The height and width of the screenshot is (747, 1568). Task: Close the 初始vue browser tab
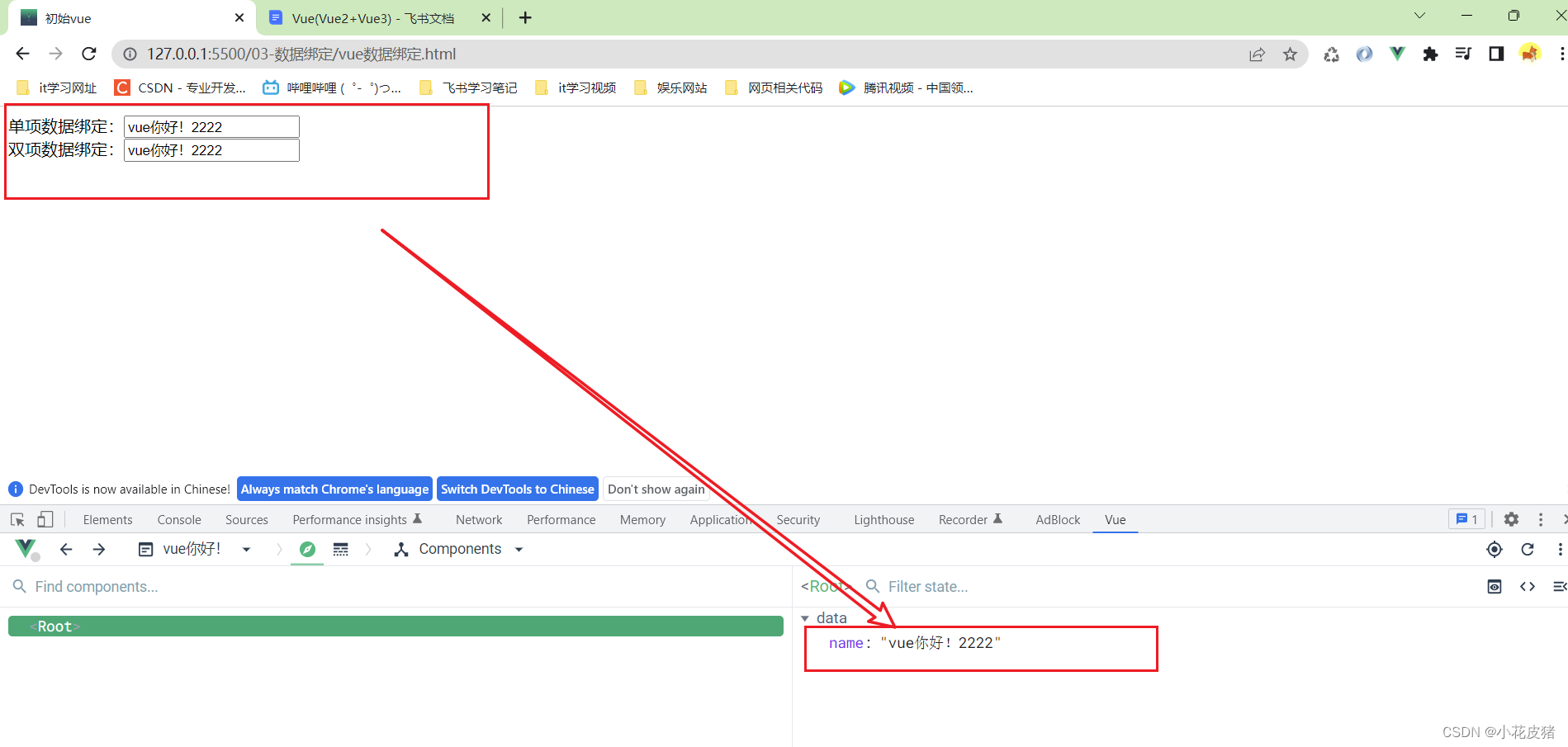click(x=239, y=17)
